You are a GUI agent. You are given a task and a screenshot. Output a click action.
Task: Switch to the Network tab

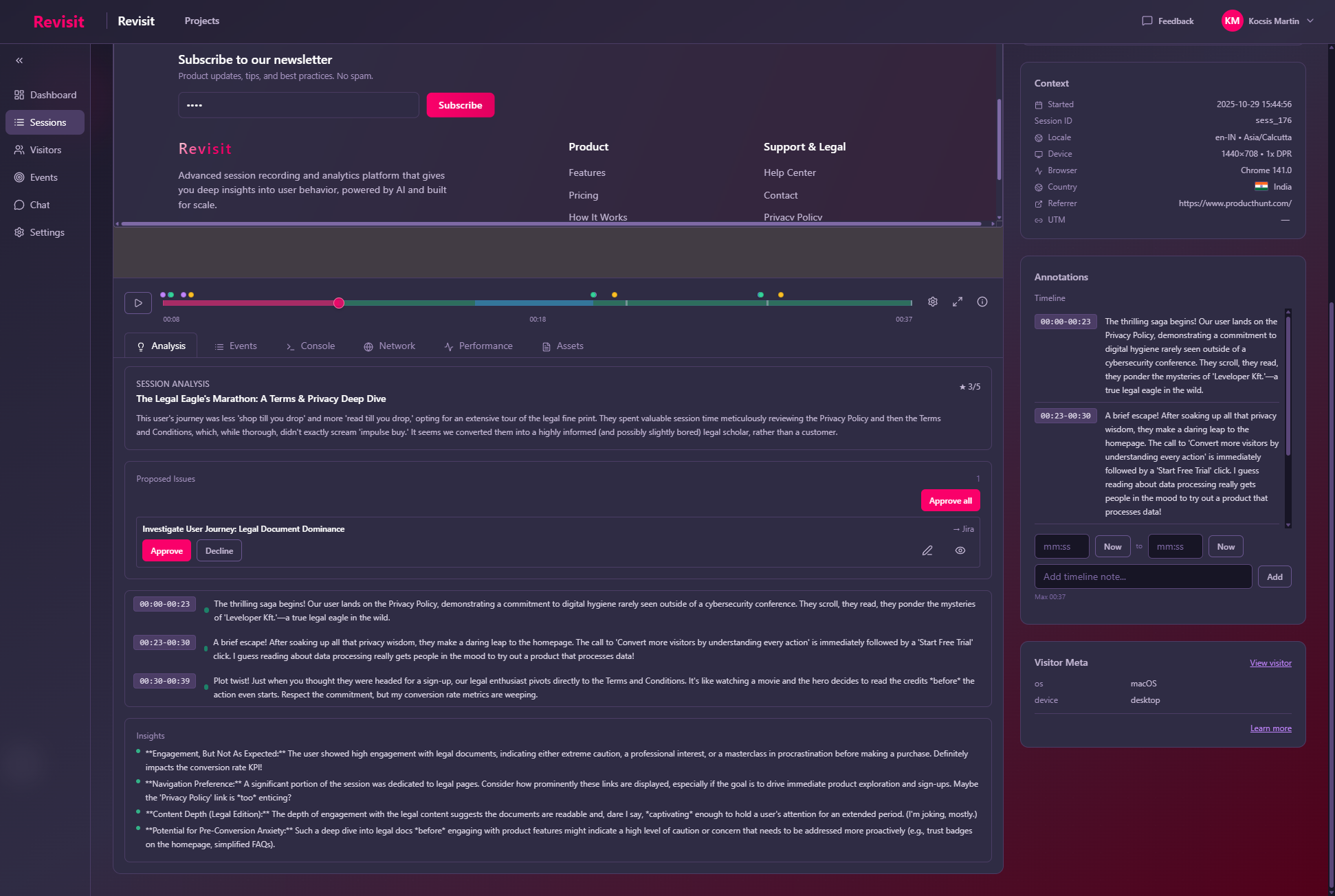pos(390,346)
